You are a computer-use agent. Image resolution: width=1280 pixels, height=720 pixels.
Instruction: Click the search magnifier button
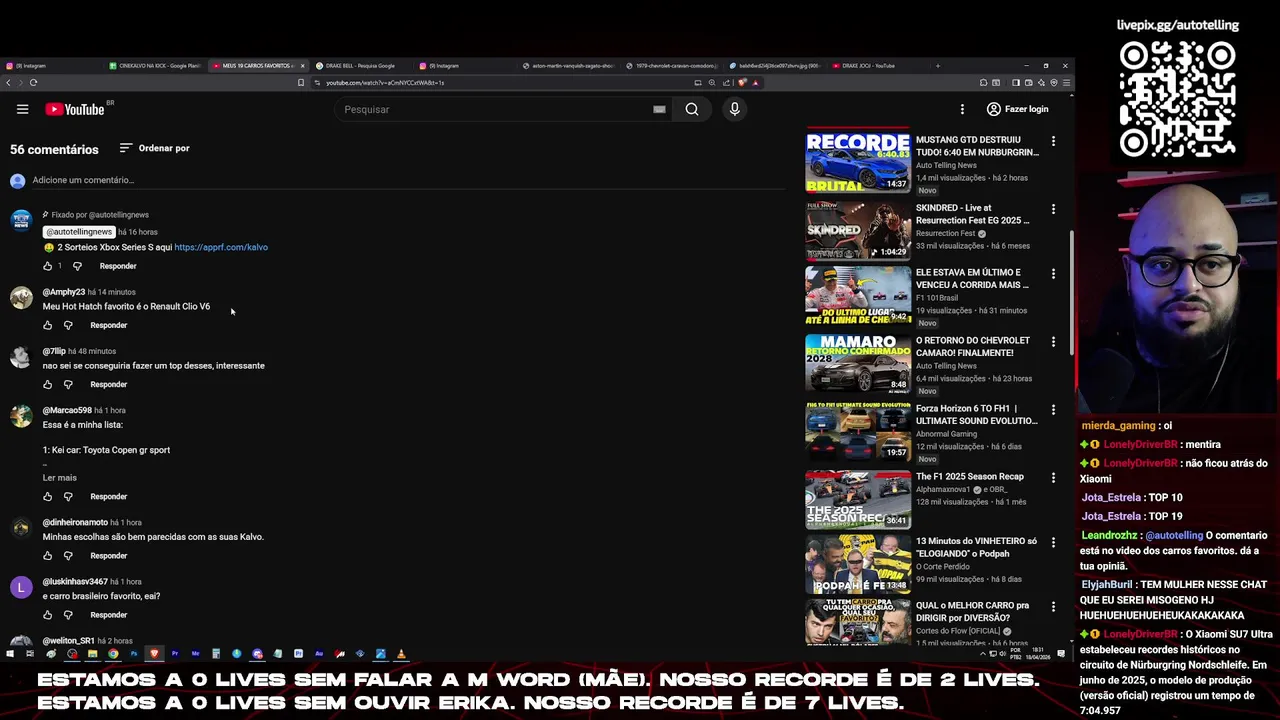pos(692,109)
